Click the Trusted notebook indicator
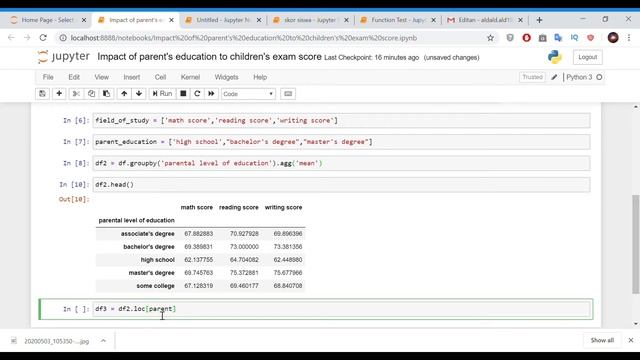The image size is (640, 360). (532, 77)
